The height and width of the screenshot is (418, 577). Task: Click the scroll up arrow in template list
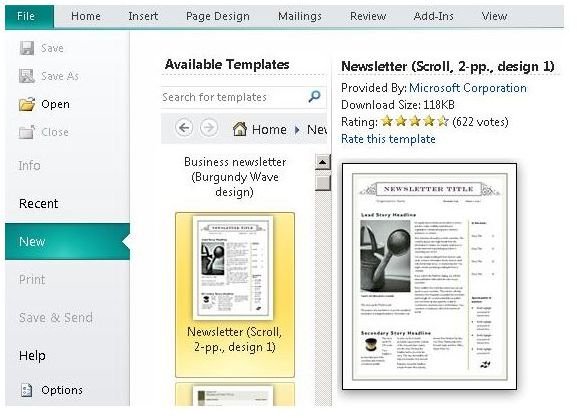point(323,162)
